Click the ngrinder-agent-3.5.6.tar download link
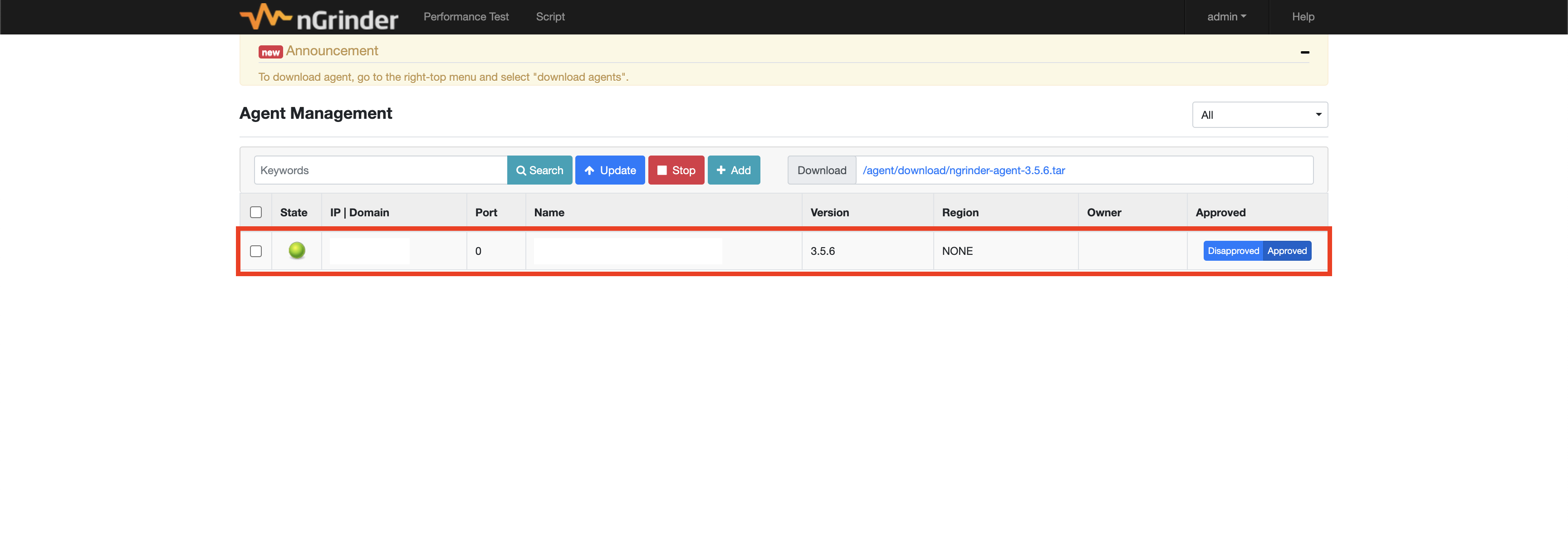Image resolution: width=1568 pixels, height=536 pixels. (963, 171)
